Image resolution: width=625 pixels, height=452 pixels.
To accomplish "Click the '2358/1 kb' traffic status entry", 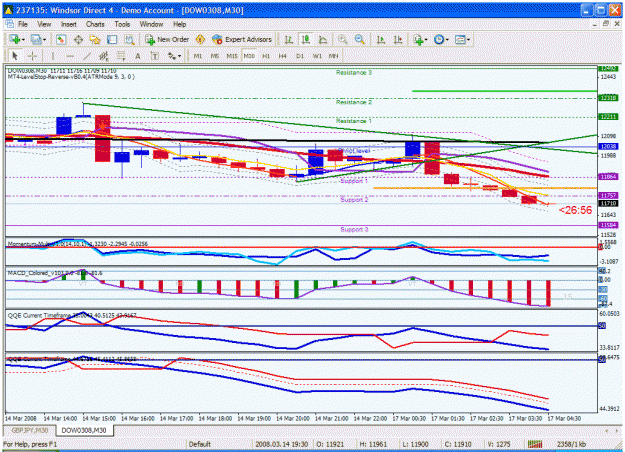I will (x=571, y=444).
